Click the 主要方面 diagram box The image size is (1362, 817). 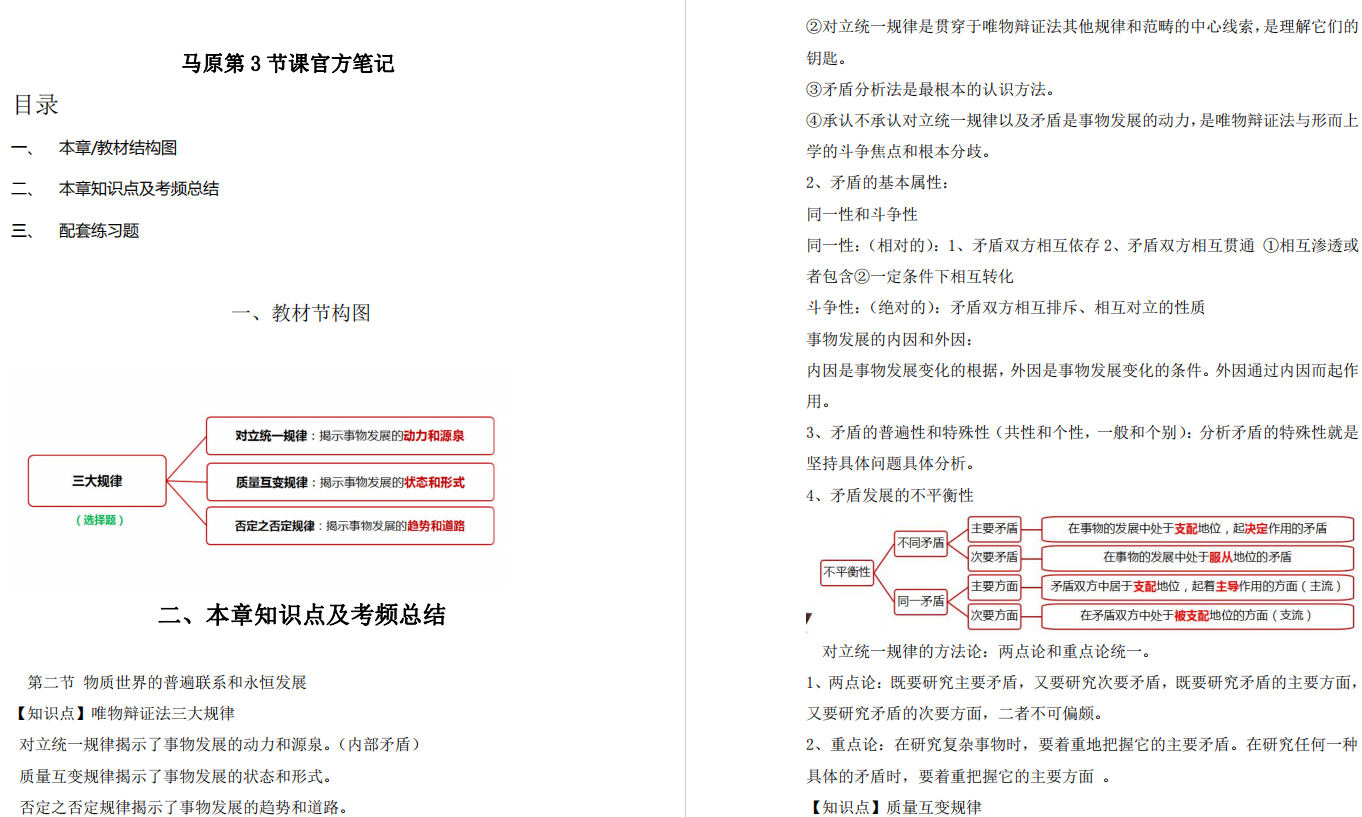click(x=994, y=586)
